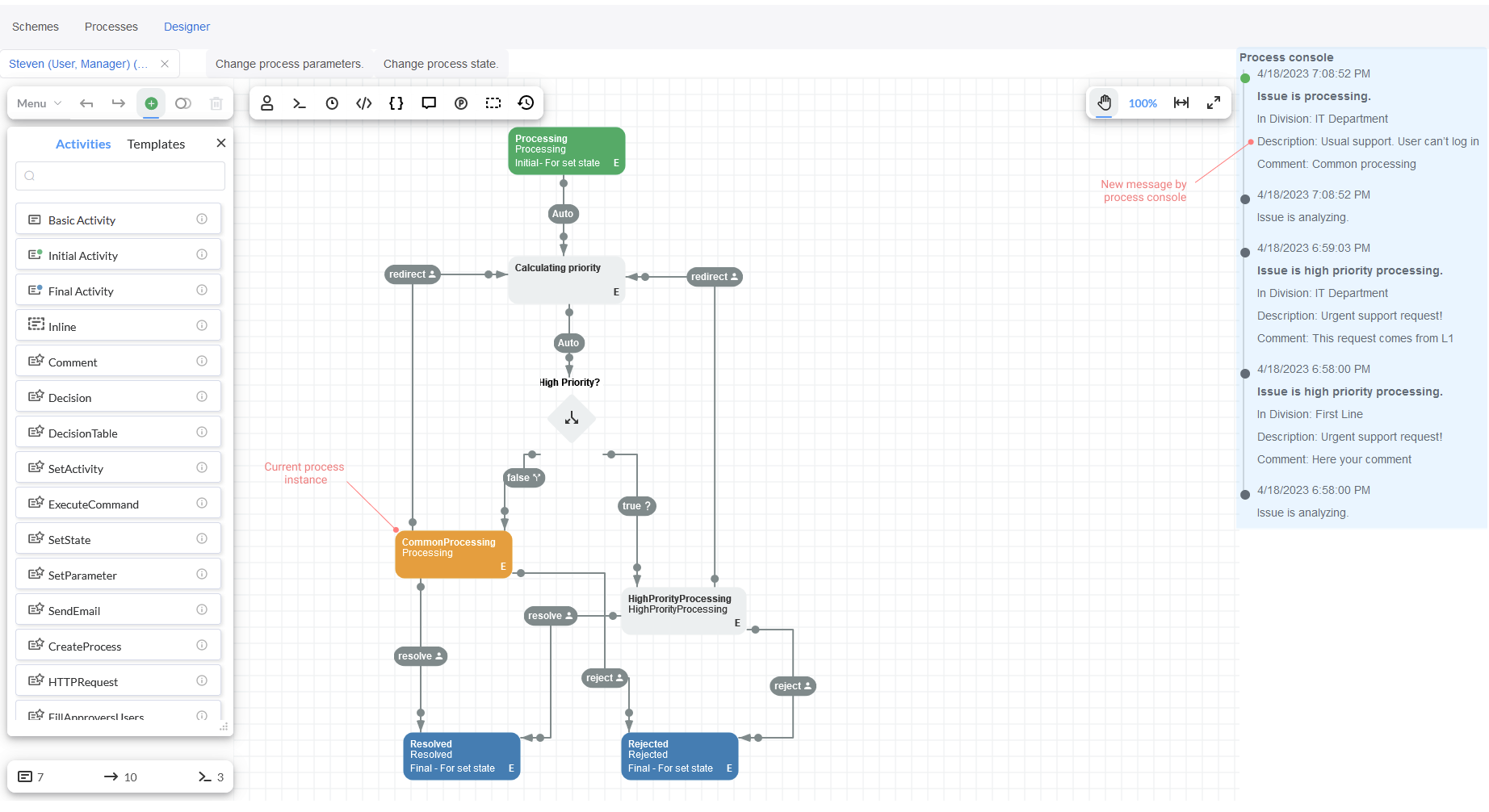Screen dimensions: 1489x812
Task: Open the commands prompt icon
Action: tap(300, 103)
